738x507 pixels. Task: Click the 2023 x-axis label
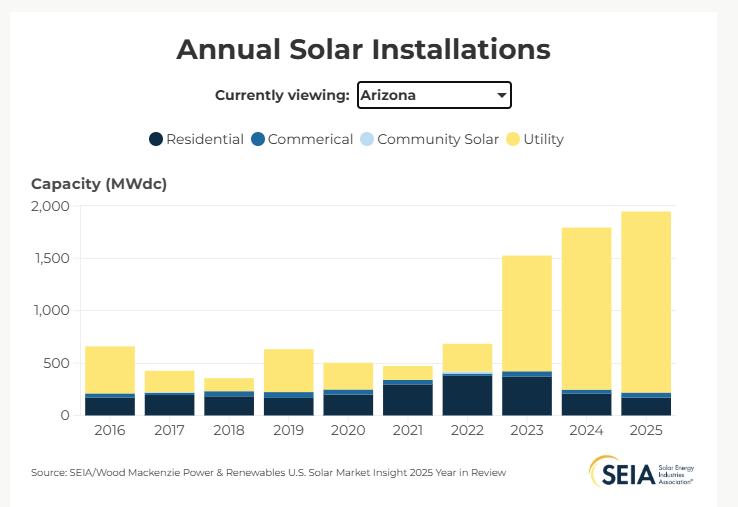[x=527, y=430]
